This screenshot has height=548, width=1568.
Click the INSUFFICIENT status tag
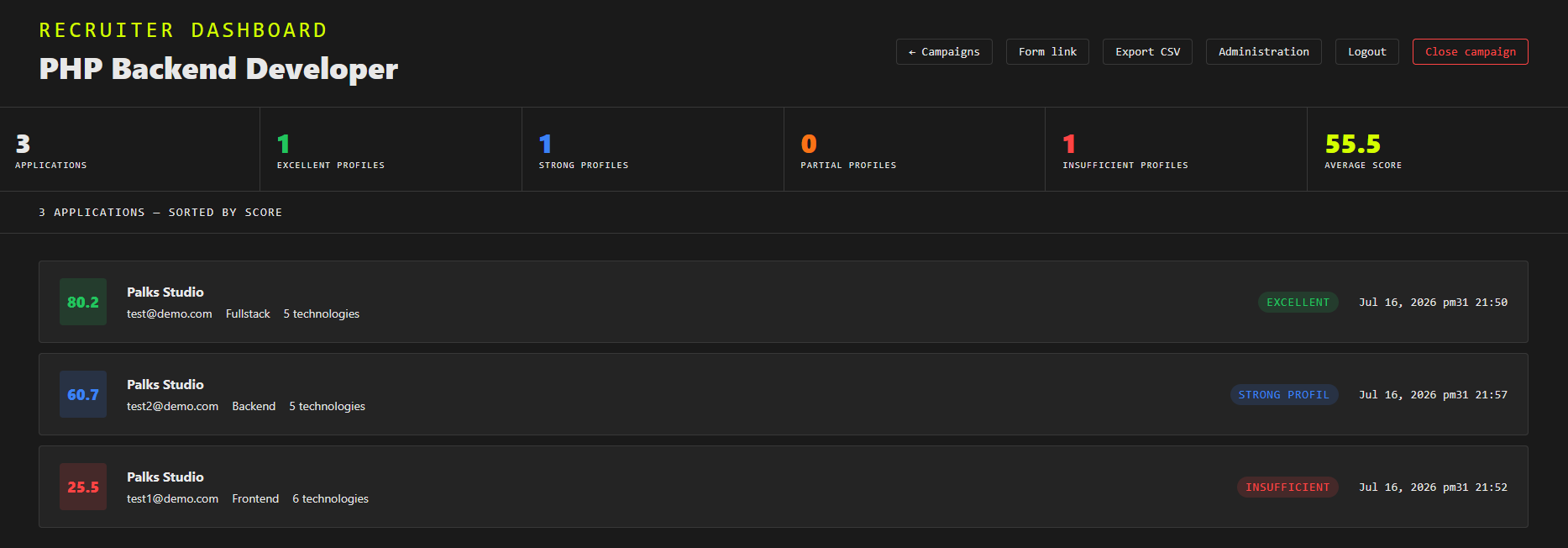[1287, 487]
